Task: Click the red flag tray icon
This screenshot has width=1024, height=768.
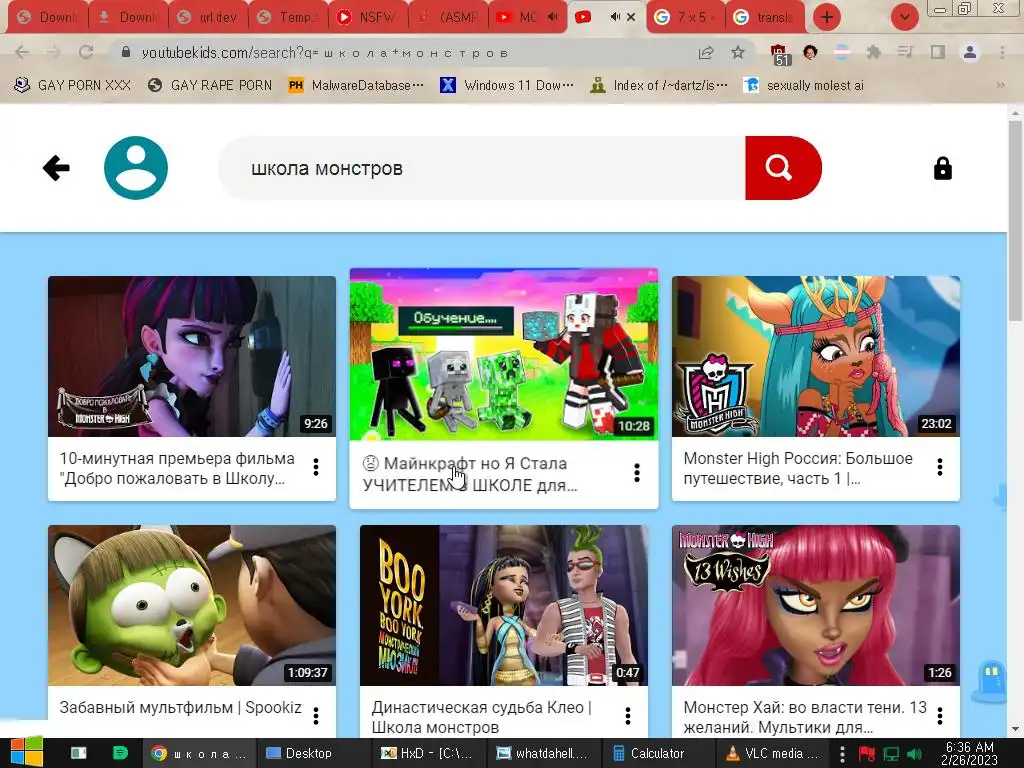Action: point(867,754)
